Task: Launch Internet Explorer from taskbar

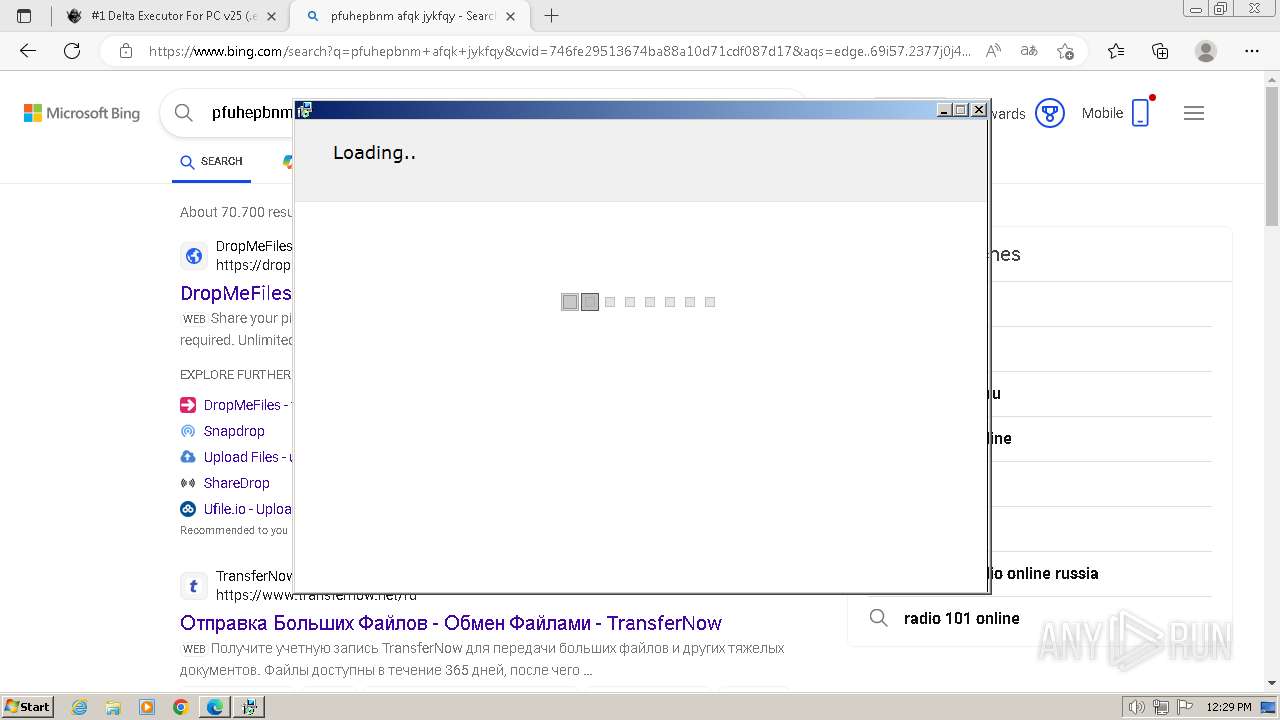Action: tap(80, 707)
